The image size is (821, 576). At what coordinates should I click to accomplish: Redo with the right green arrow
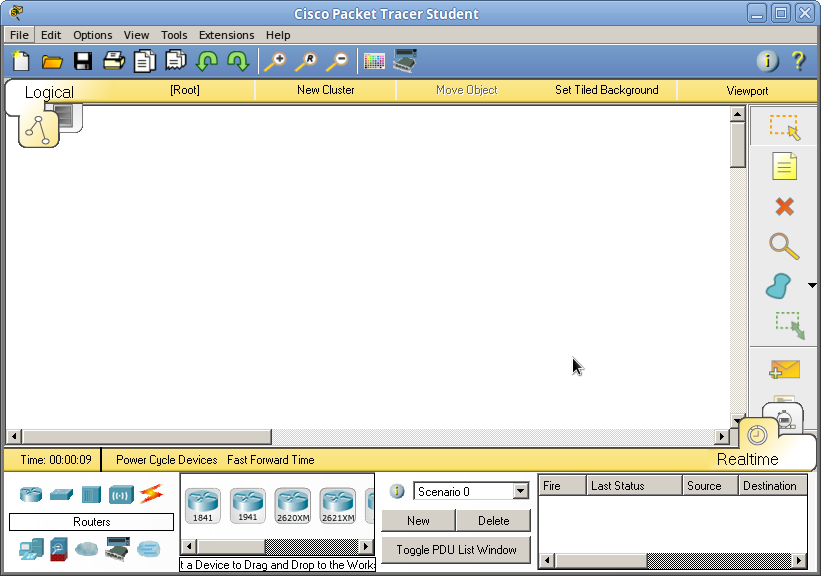tap(238, 61)
